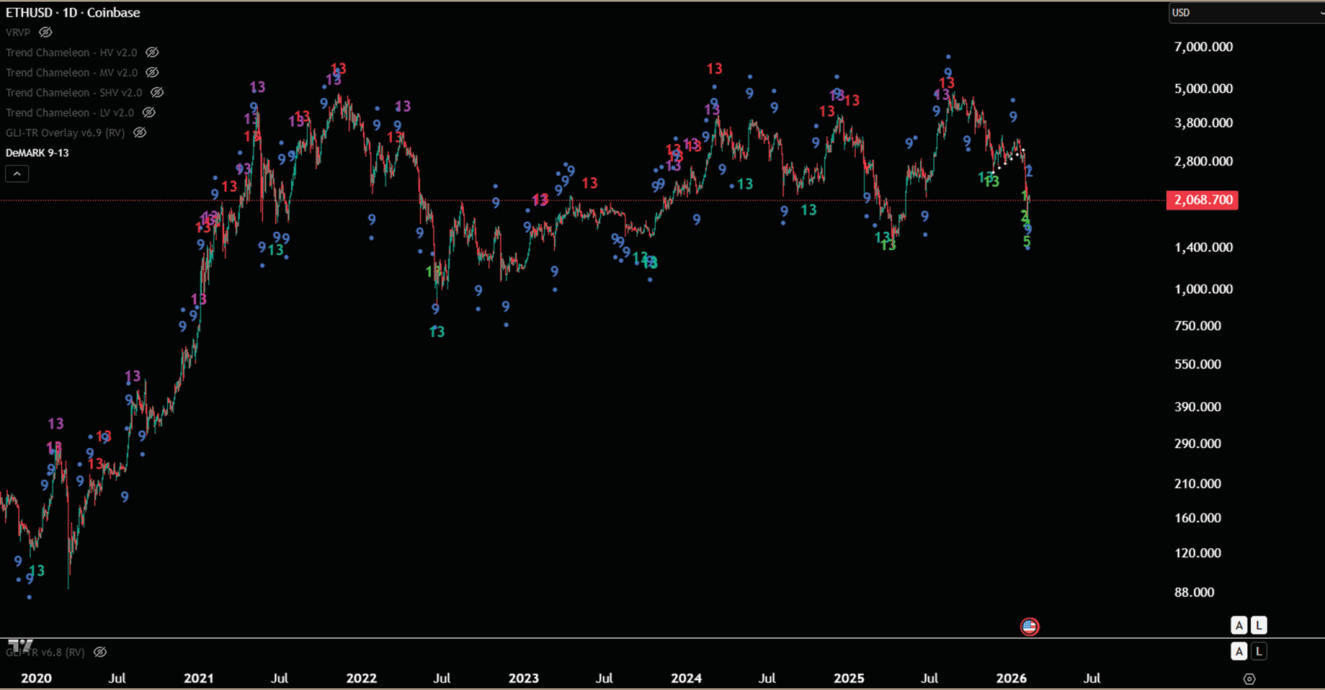Screen dimensions: 1325x690
Task: Unhide Trend Chameleon - HV v2.0 indicator
Action: point(152,52)
